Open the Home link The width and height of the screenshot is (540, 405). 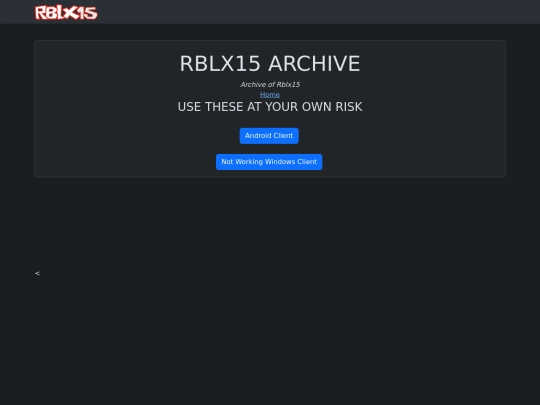[x=270, y=94]
